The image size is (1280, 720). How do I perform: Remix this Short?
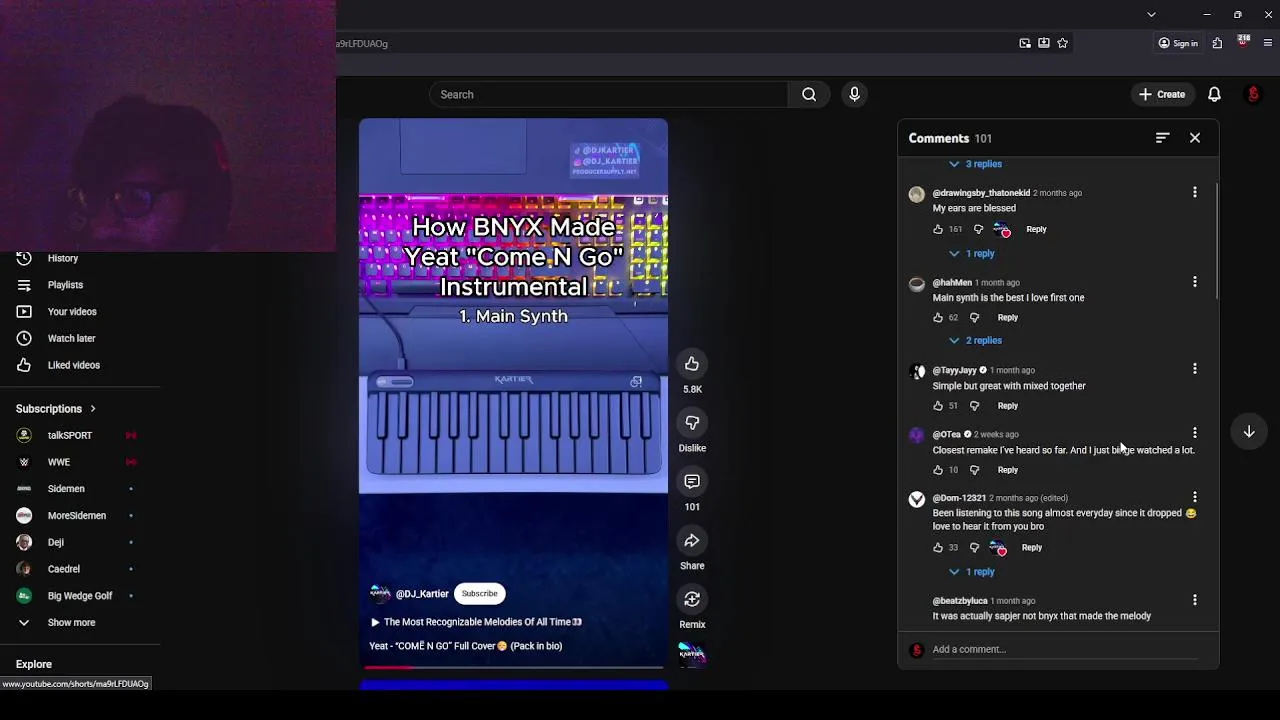click(692, 599)
